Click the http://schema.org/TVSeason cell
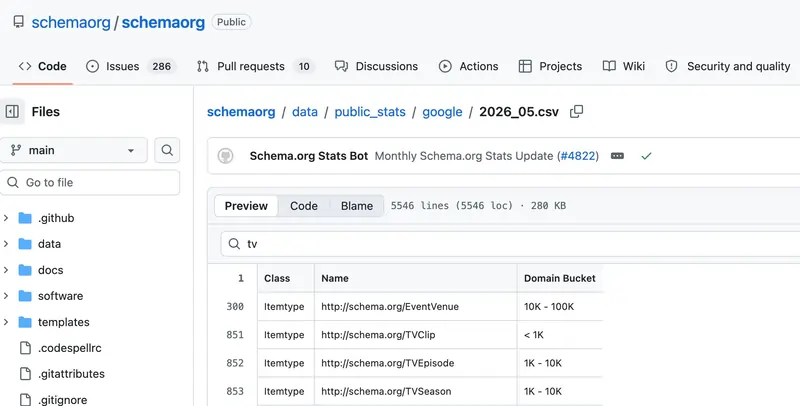Viewport: 800px width, 406px height. (x=415, y=391)
